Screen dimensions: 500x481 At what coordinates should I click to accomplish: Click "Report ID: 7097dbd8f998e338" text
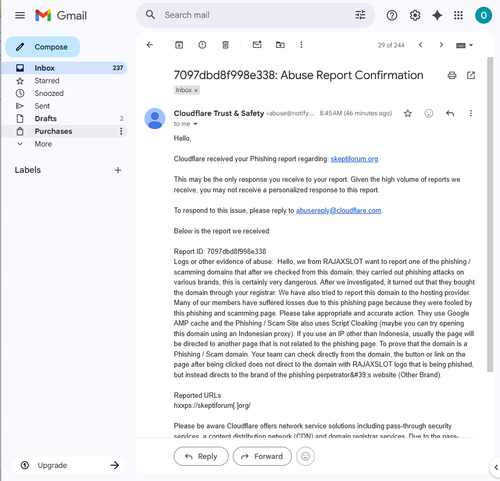coord(220,251)
